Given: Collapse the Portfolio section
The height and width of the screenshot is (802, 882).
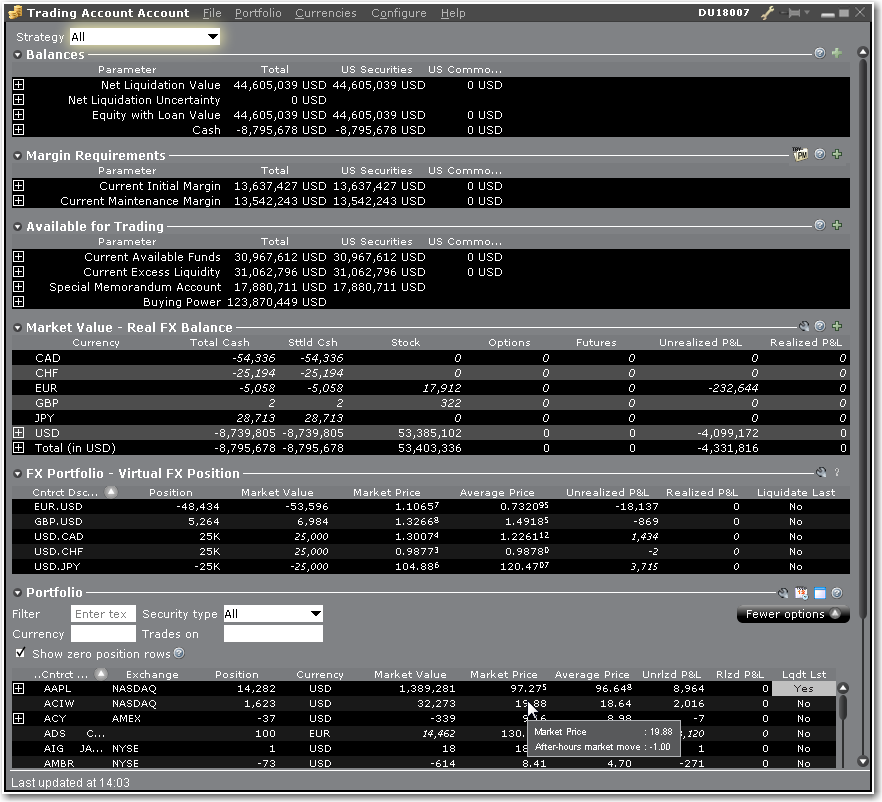Looking at the screenshot, I should [x=17, y=593].
